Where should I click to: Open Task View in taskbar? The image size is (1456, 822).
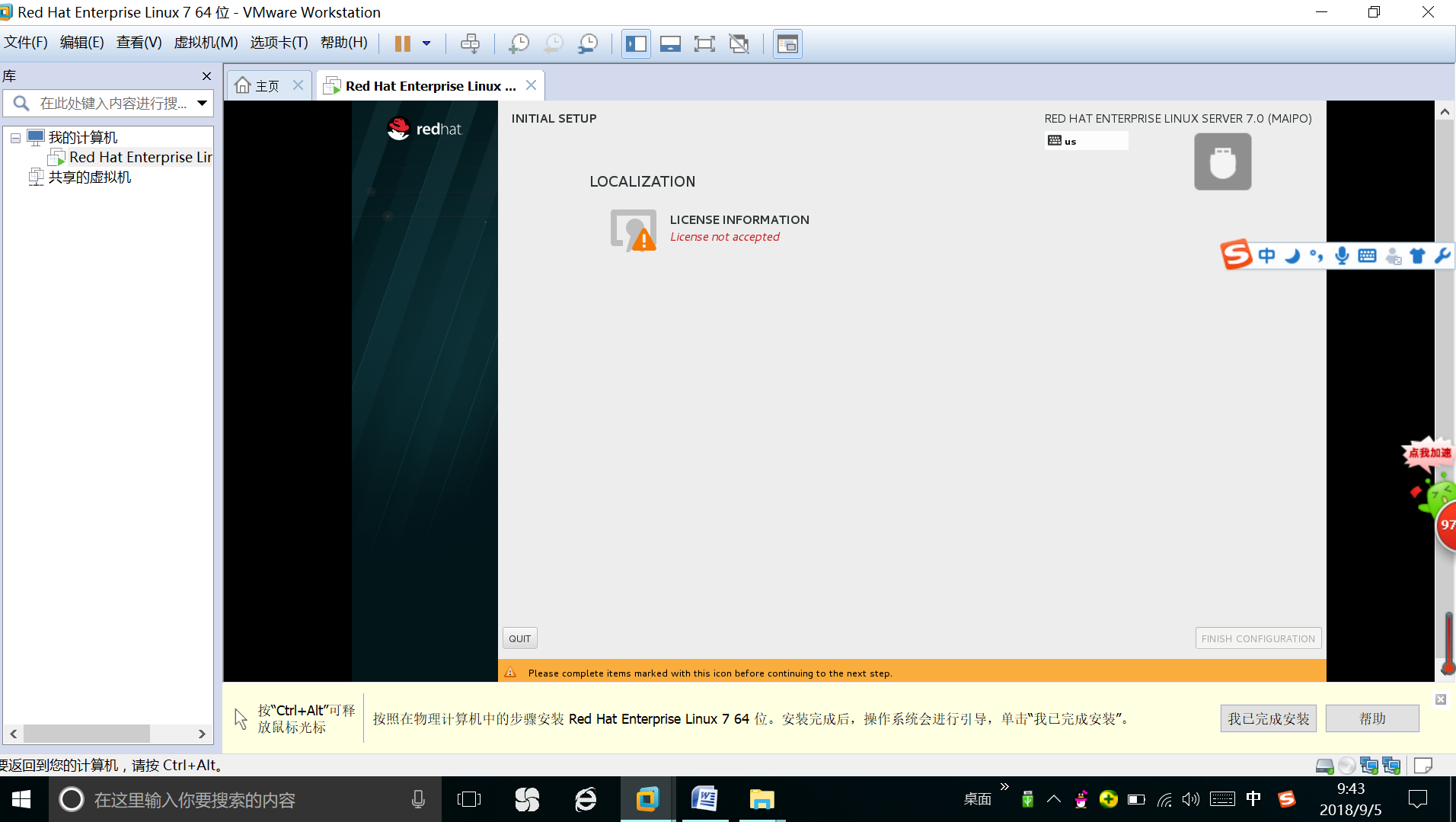(x=469, y=799)
